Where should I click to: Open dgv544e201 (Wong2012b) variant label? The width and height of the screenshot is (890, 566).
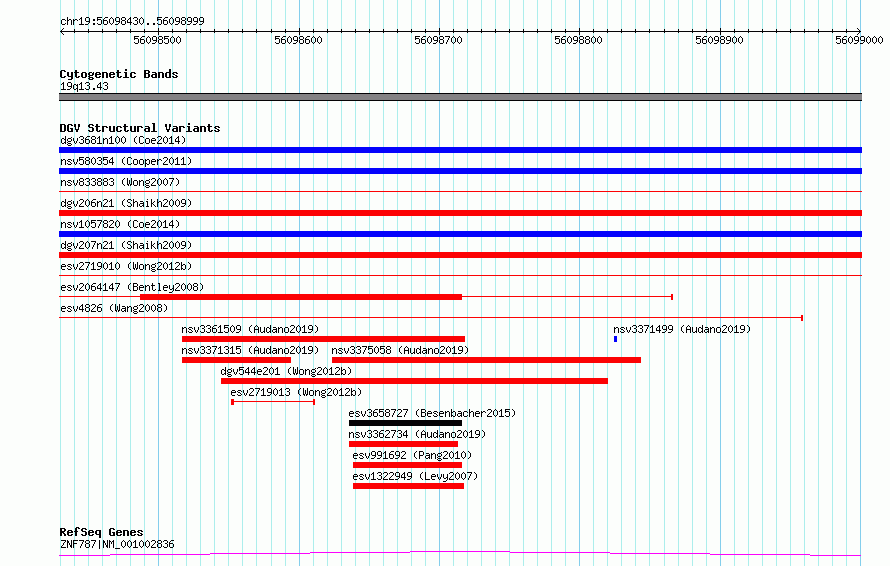[286, 371]
